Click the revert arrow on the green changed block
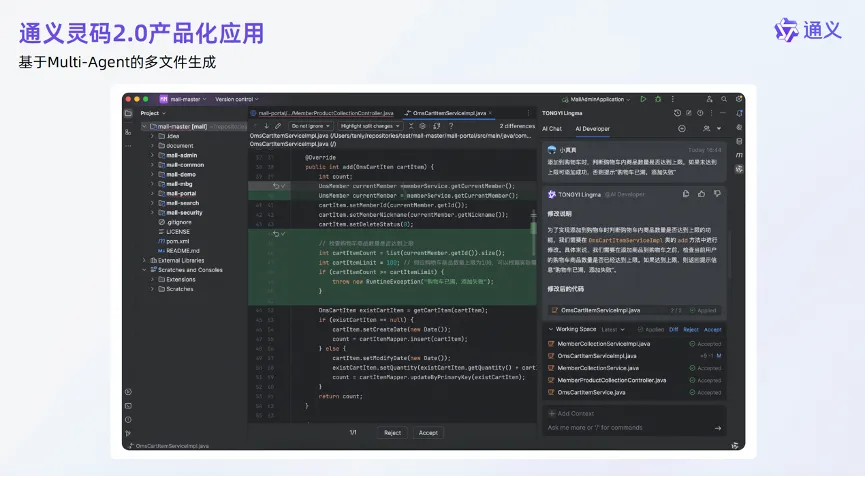 pos(276,234)
